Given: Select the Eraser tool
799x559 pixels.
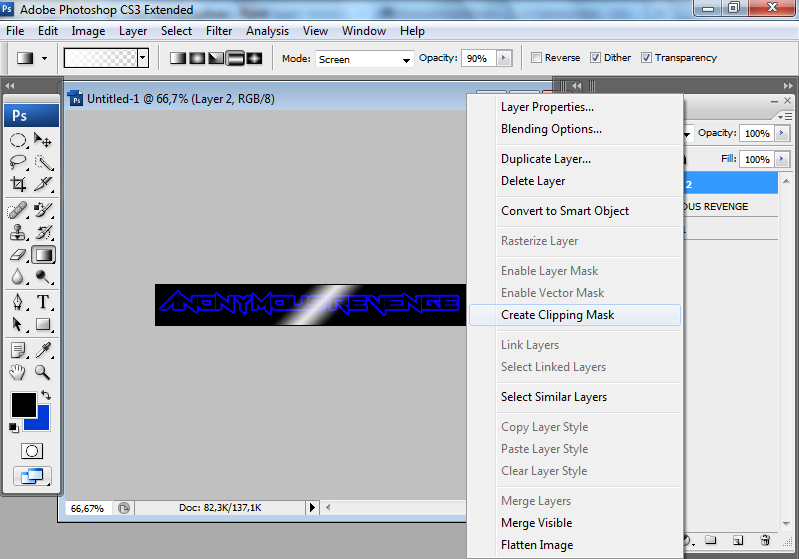Looking at the screenshot, I should click(18, 254).
